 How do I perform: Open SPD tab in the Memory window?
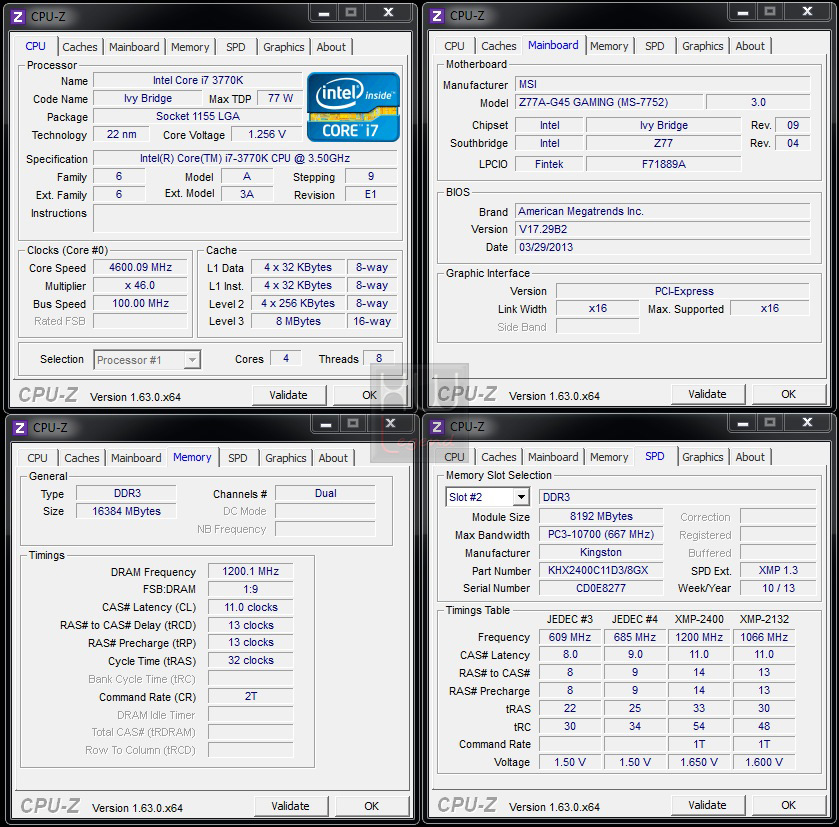pos(238,458)
